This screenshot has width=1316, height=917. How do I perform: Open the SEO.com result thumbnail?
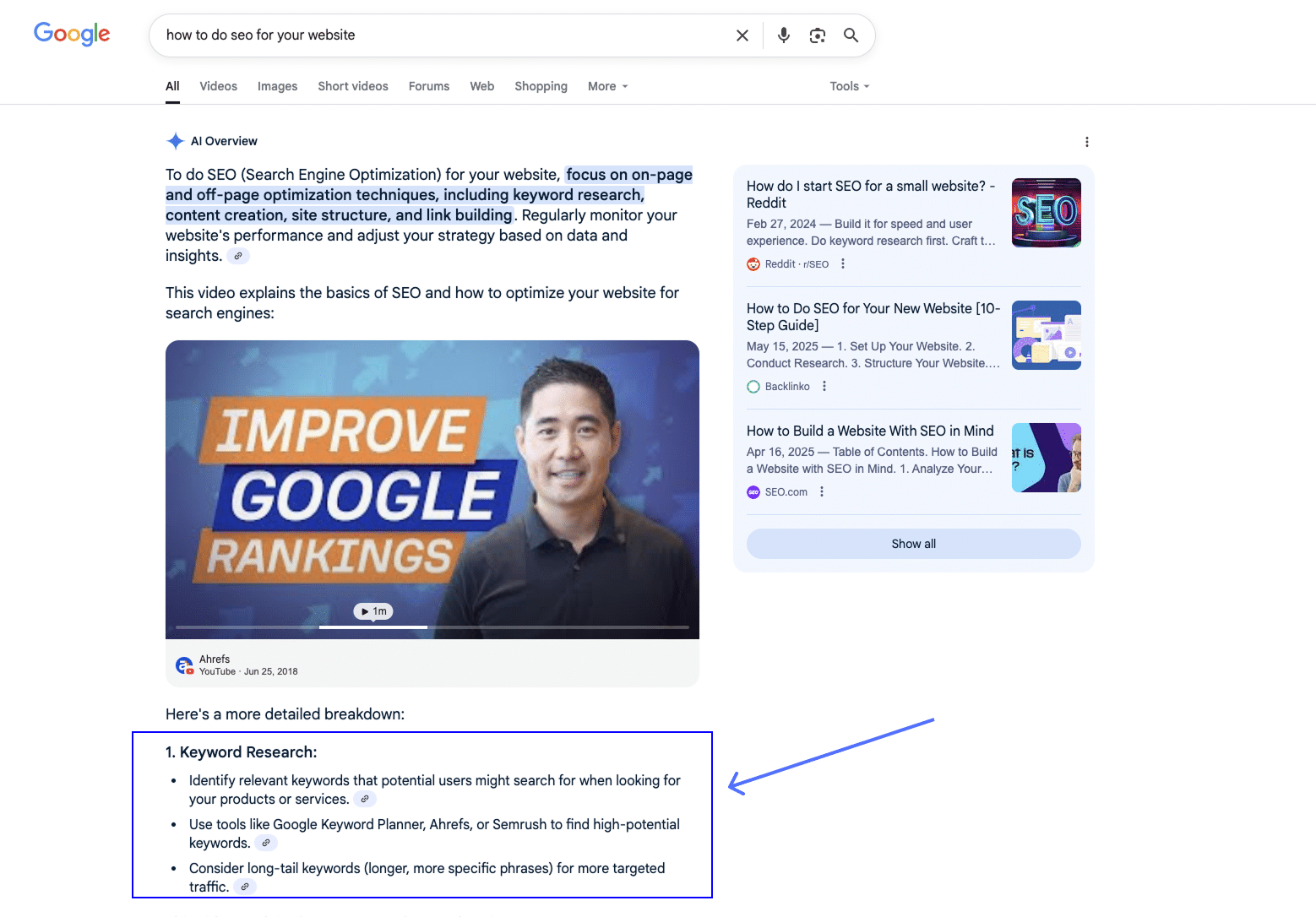point(1047,458)
